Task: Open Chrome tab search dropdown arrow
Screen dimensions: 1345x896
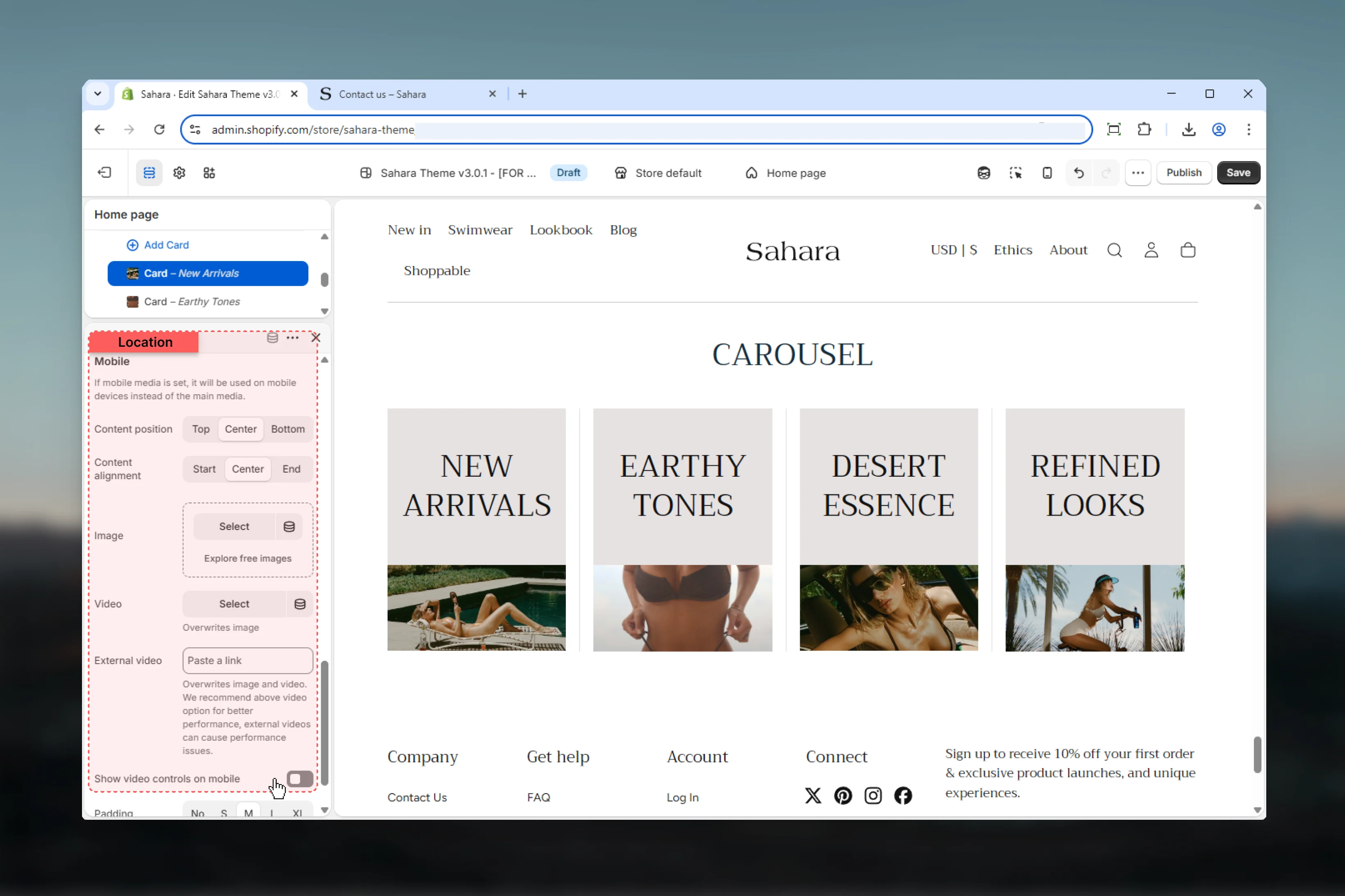Action: click(x=98, y=94)
